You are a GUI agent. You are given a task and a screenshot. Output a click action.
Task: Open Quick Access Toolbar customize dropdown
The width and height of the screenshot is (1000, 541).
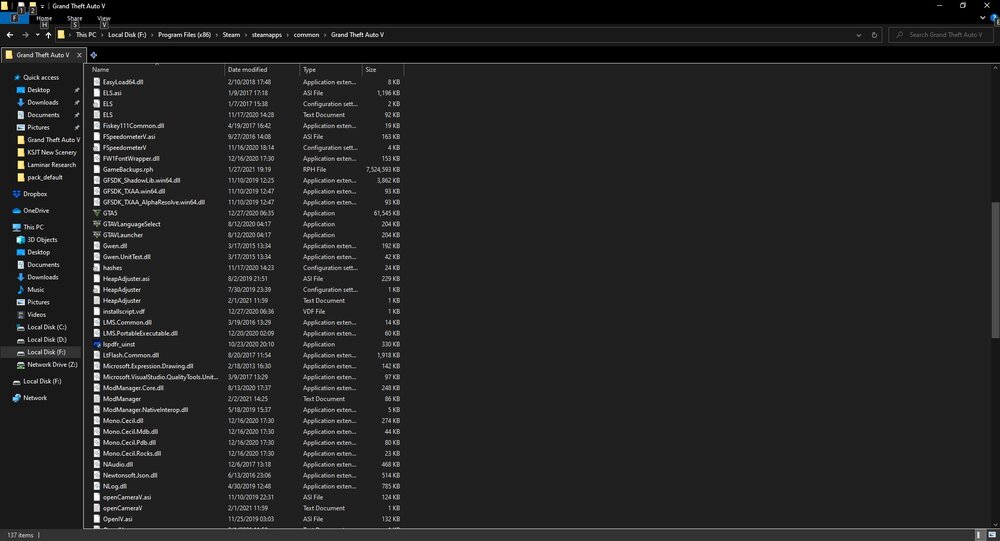click(43, 6)
